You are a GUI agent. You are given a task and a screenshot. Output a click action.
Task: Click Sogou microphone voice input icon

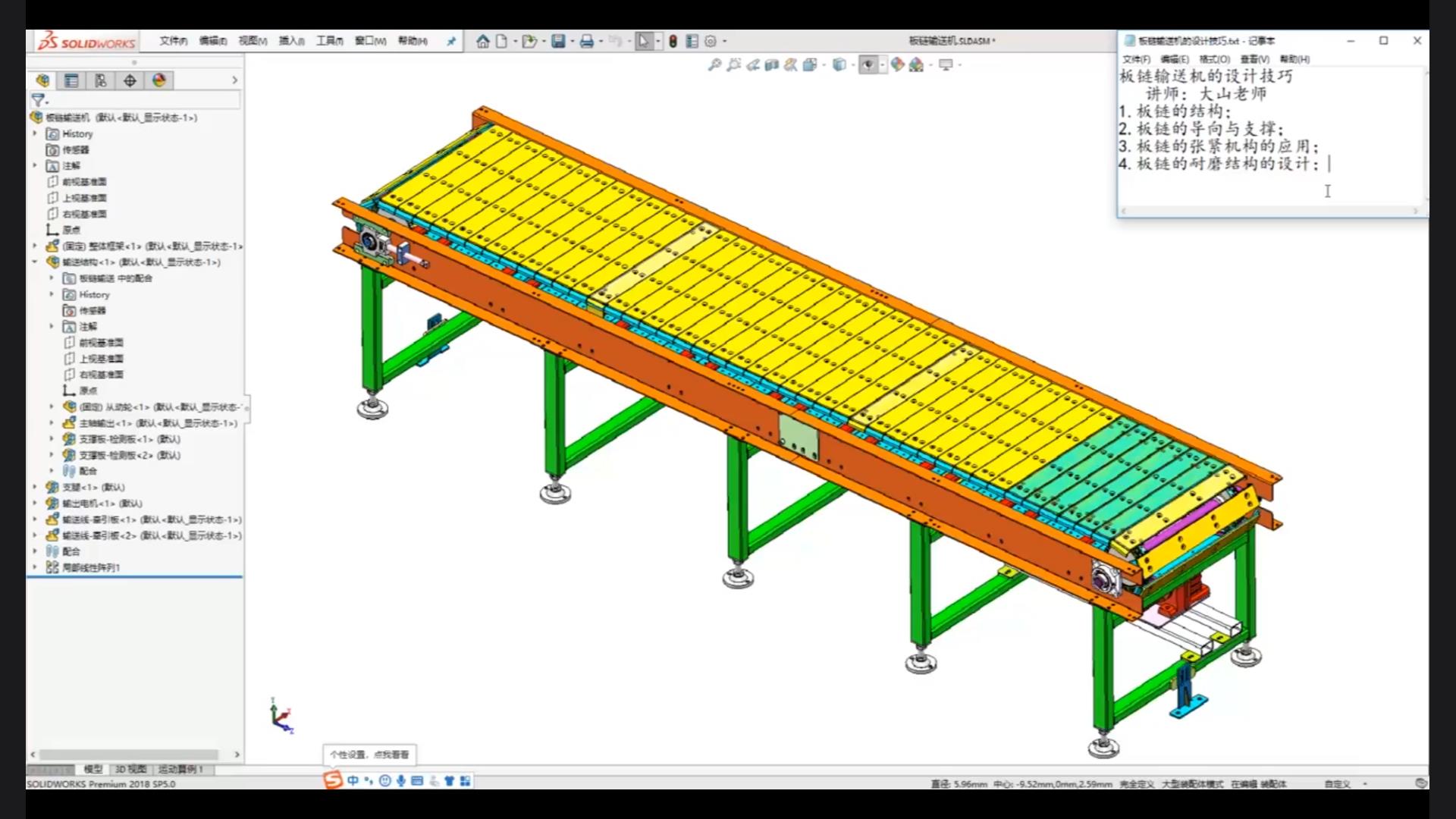tap(401, 780)
